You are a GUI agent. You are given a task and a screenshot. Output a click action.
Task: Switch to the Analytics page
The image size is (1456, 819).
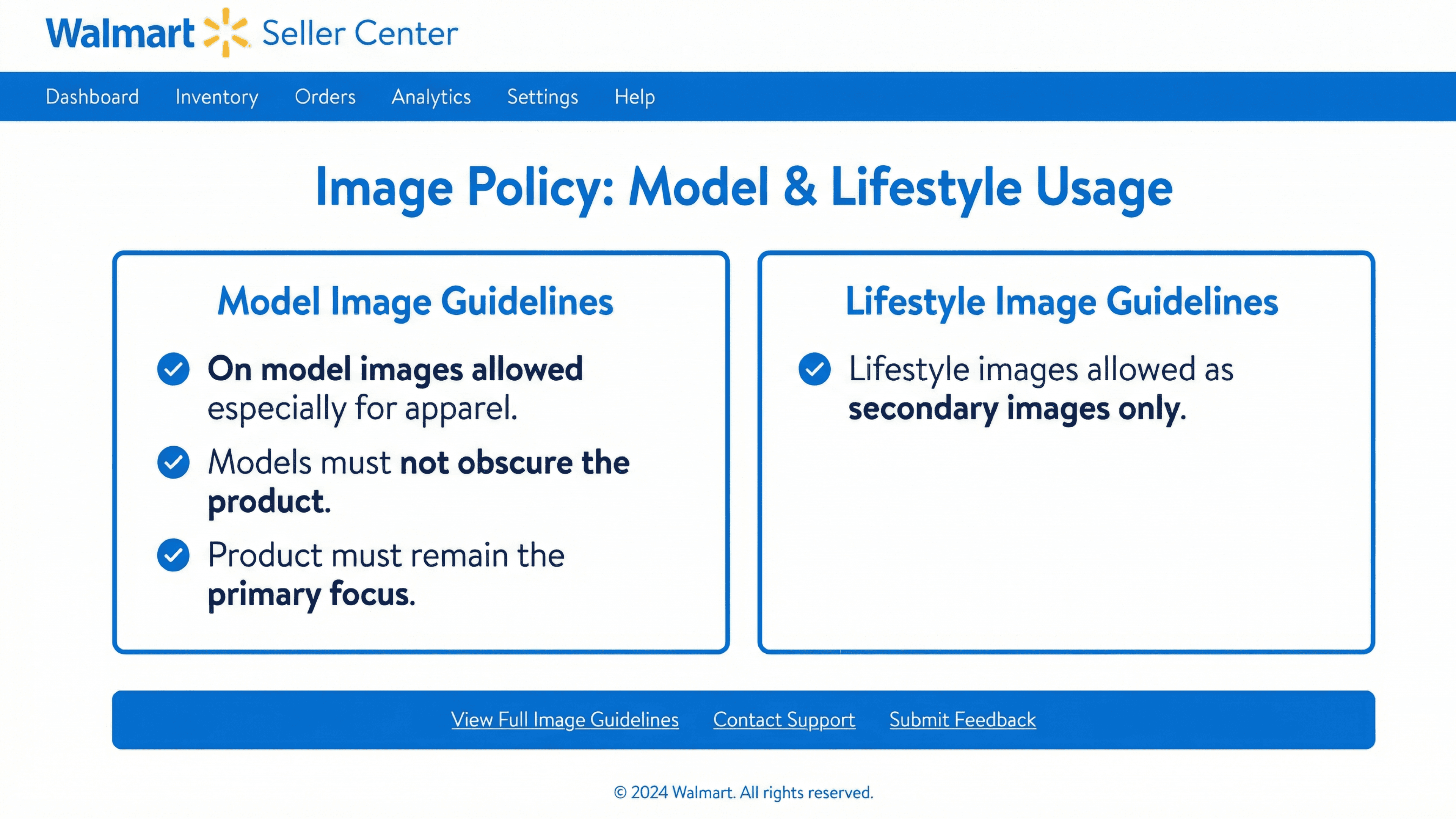click(431, 97)
